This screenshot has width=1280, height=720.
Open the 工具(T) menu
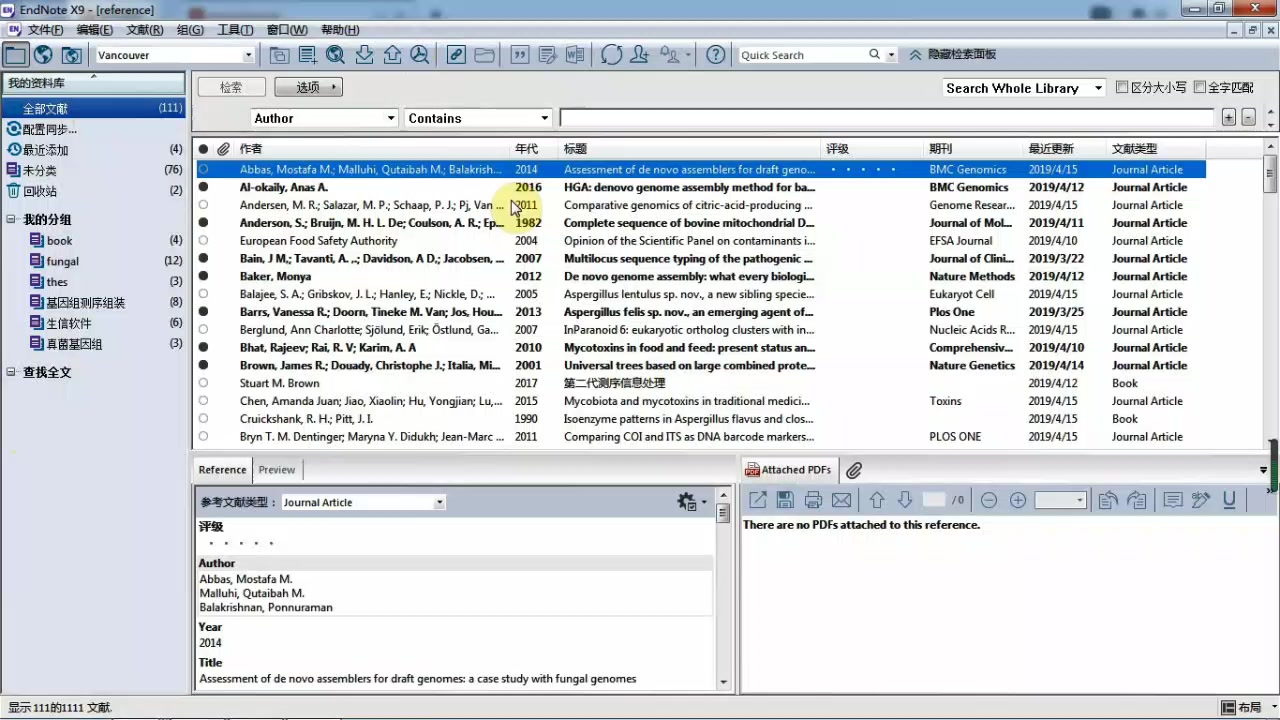tap(235, 30)
